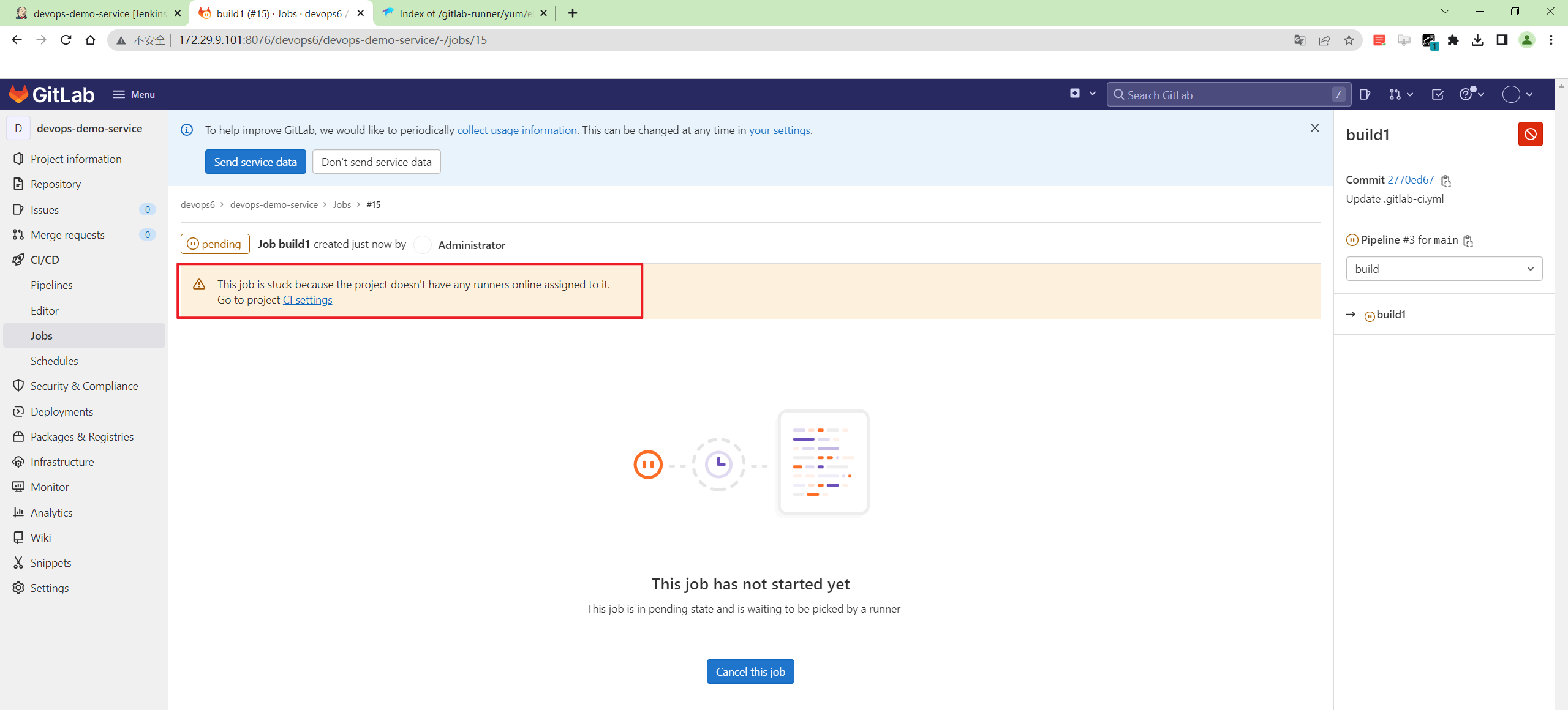
Task: Copy branch name next to main
Action: click(1468, 241)
